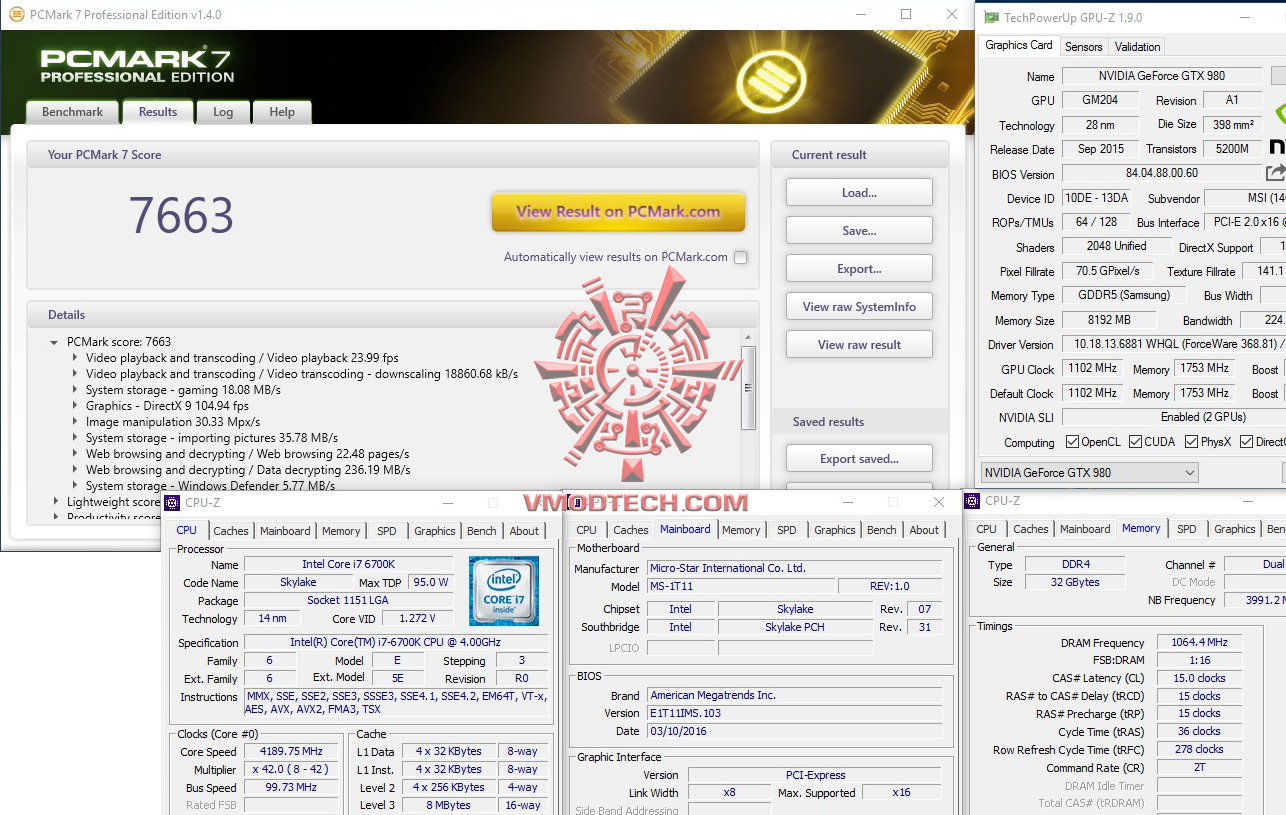Click the GPU-Z chip logo in the title bar
This screenshot has width=1286, height=815.
(991, 16)
